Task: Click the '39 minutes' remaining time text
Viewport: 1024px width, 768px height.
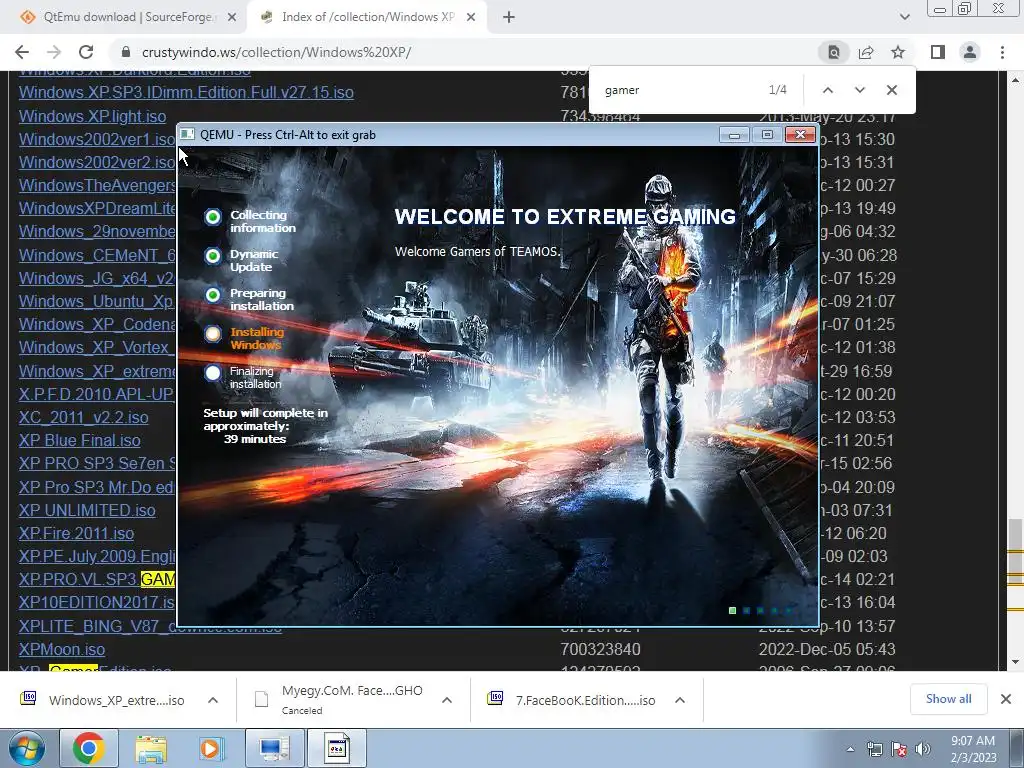Action: point(255,440)
